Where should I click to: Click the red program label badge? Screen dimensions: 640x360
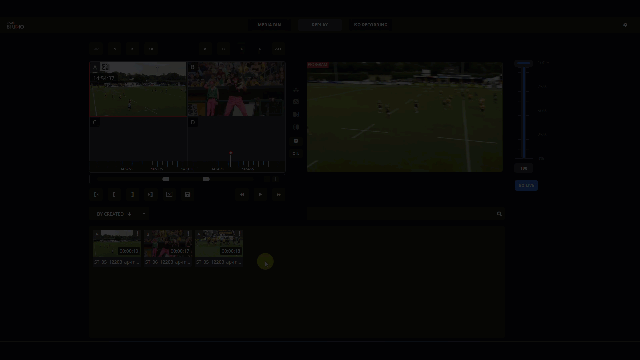pos(318,65)
